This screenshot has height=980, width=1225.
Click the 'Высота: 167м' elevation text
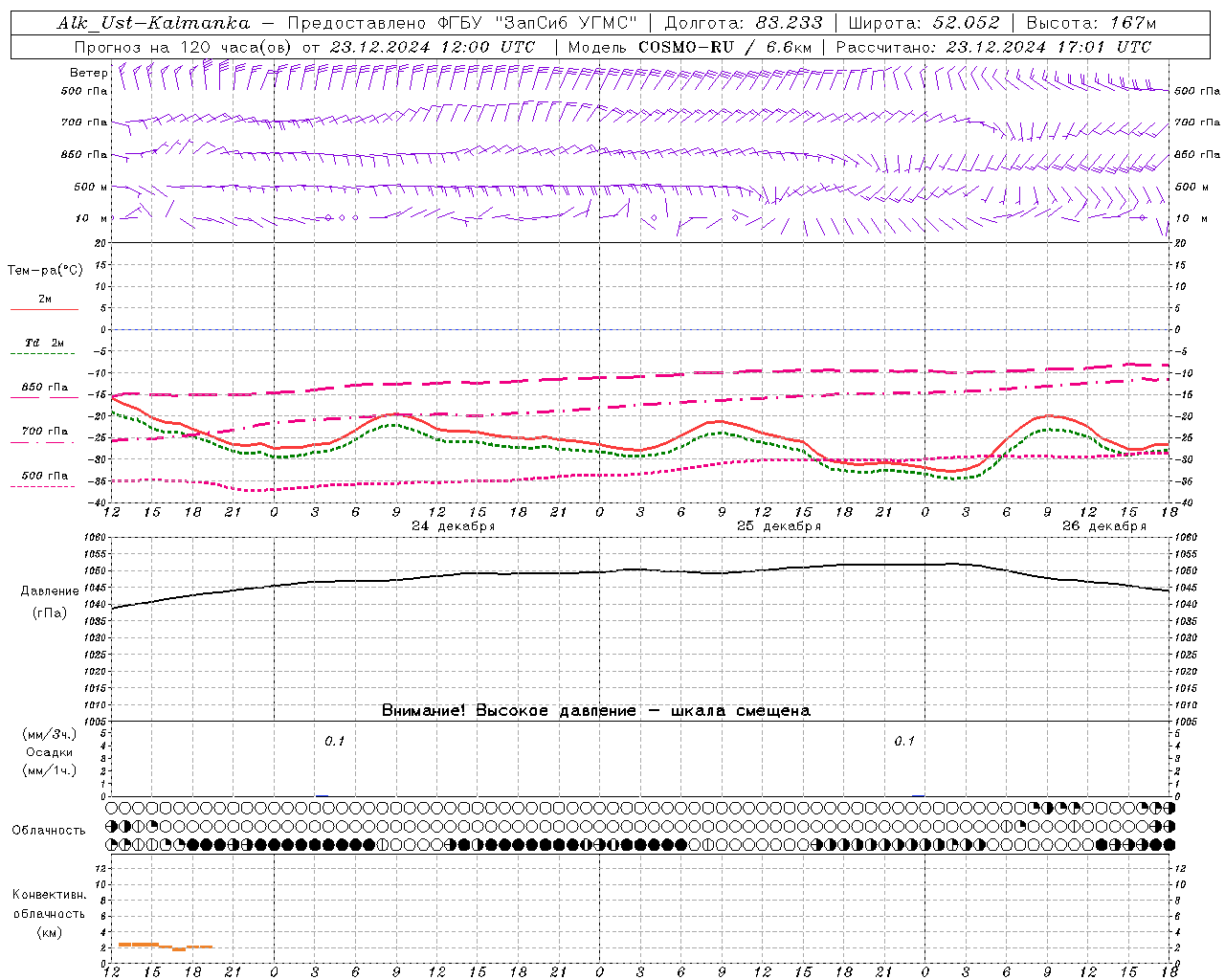click(1091, 23)
